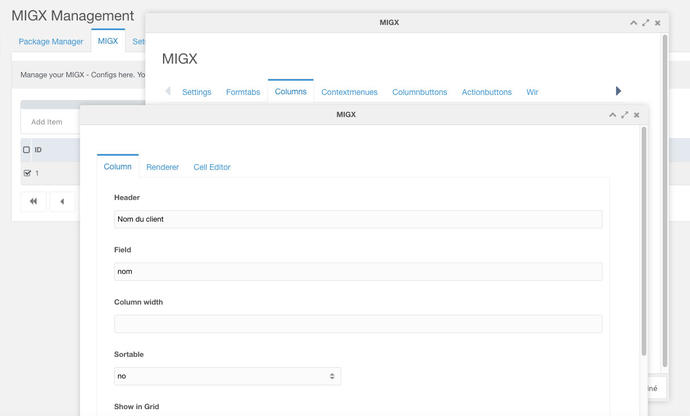Viewport: 690px width, 416px height.
Task: Select the Columns tab in MIGX window
Action: (x=290, y=92)
